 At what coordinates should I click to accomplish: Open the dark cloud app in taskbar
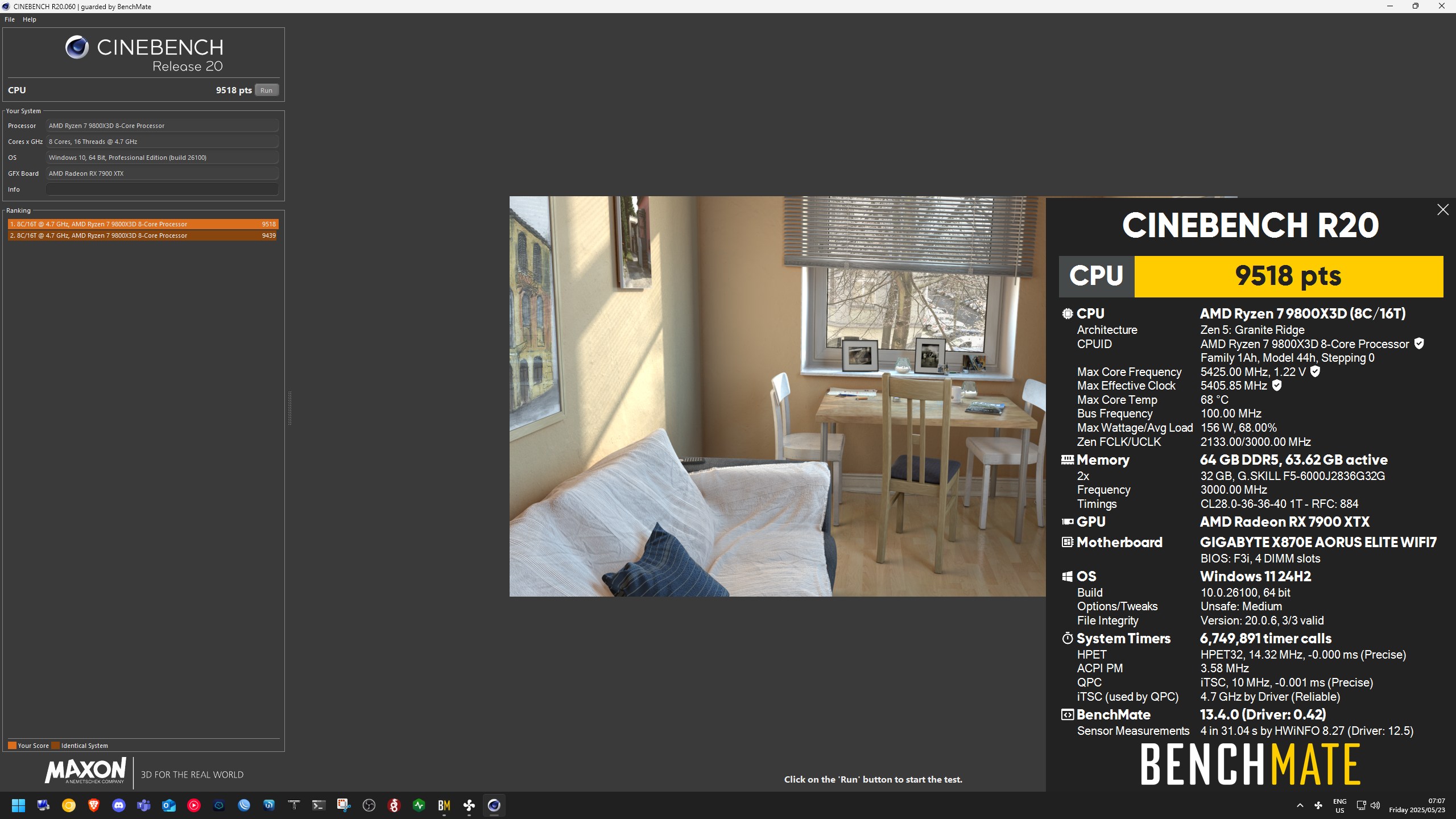(x=219, y=805)
